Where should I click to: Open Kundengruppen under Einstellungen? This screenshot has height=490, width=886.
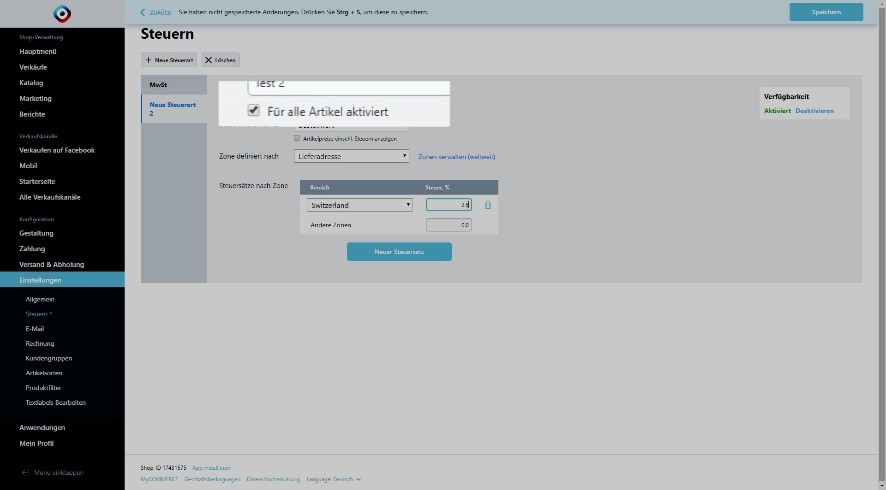pos(48,358)
